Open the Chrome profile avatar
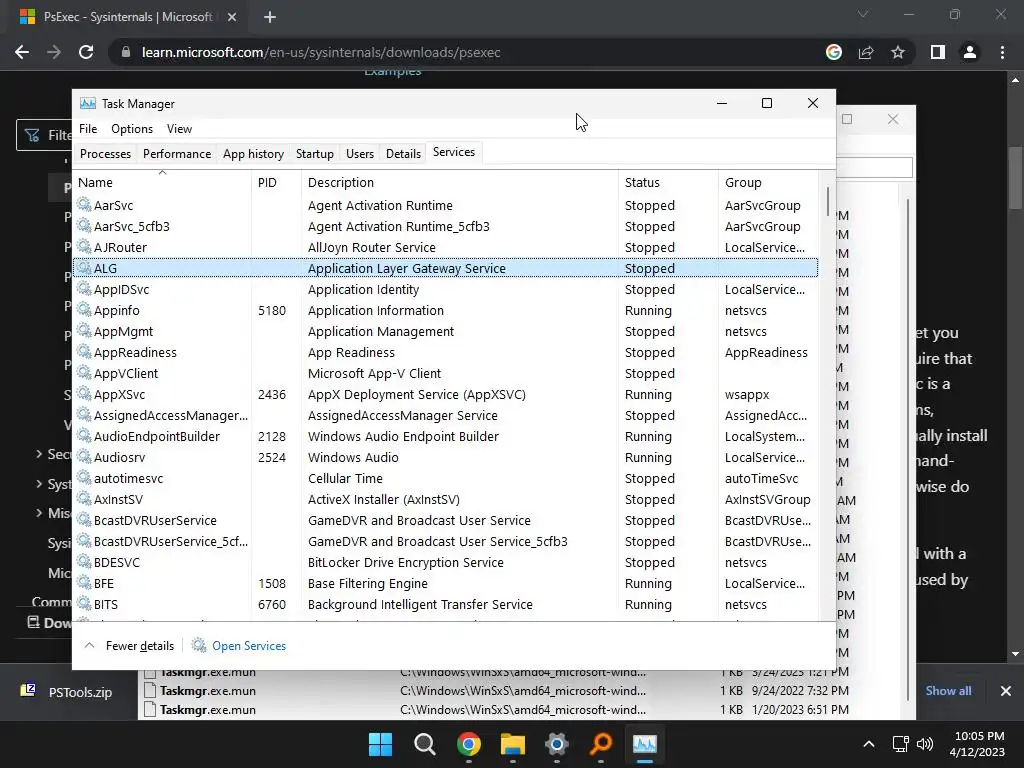Screen dimensions: 1024x768 click(x=970, y=52)
